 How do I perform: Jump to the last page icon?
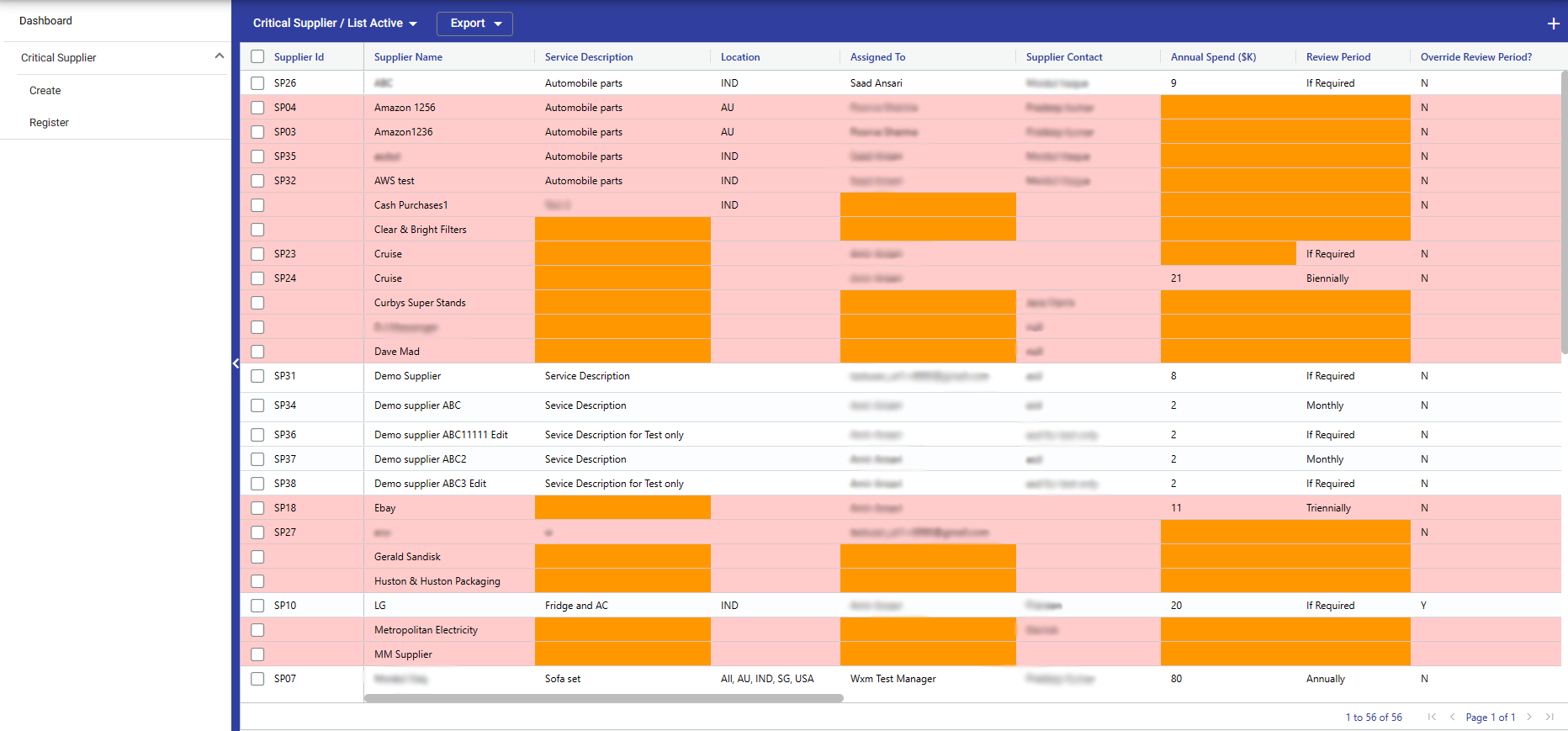pyautogui.click(x=1549, y=717)
